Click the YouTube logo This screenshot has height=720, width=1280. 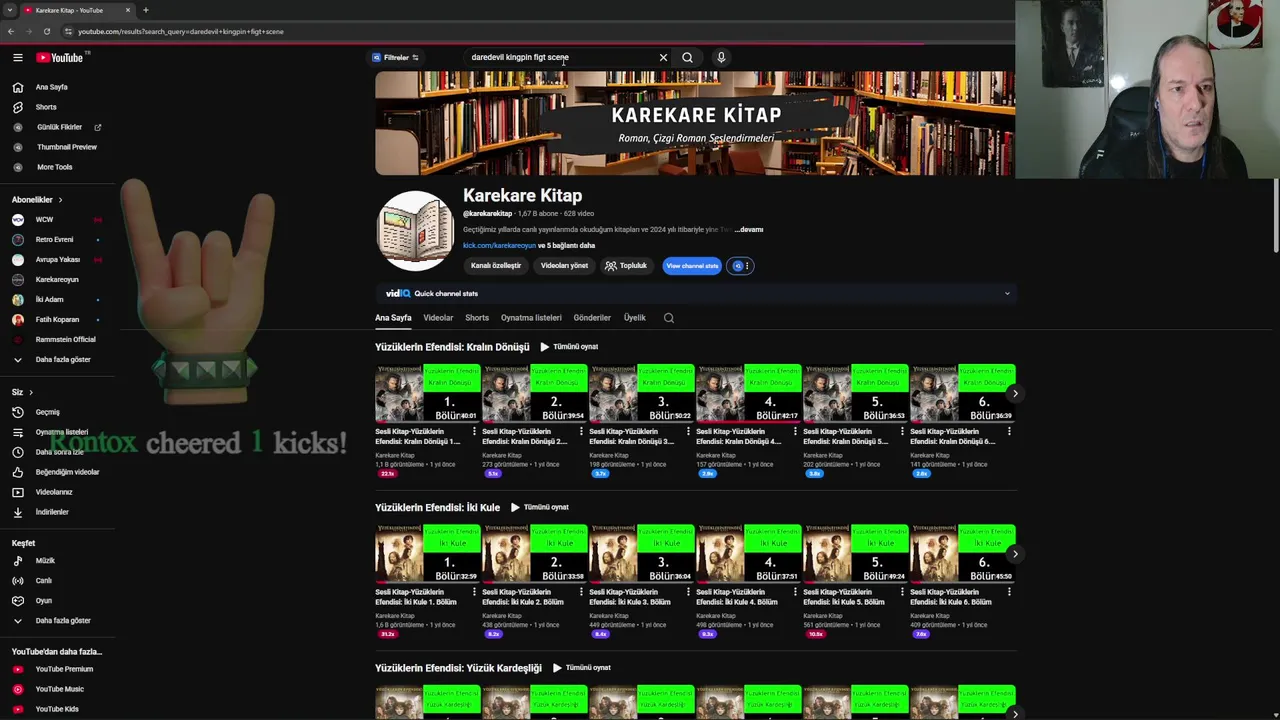60,58
